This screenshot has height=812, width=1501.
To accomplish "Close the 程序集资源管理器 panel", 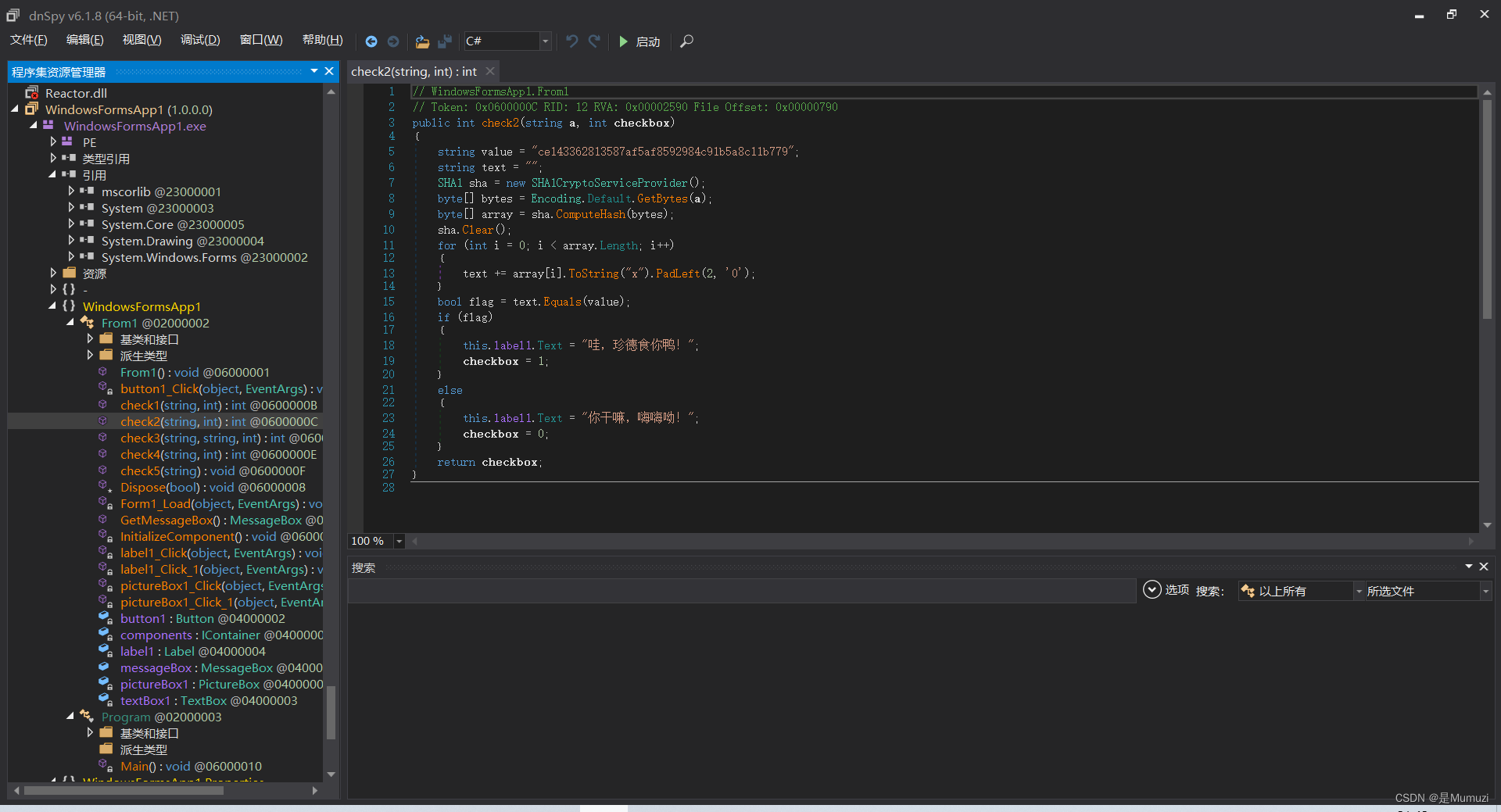I will (329, 71).
